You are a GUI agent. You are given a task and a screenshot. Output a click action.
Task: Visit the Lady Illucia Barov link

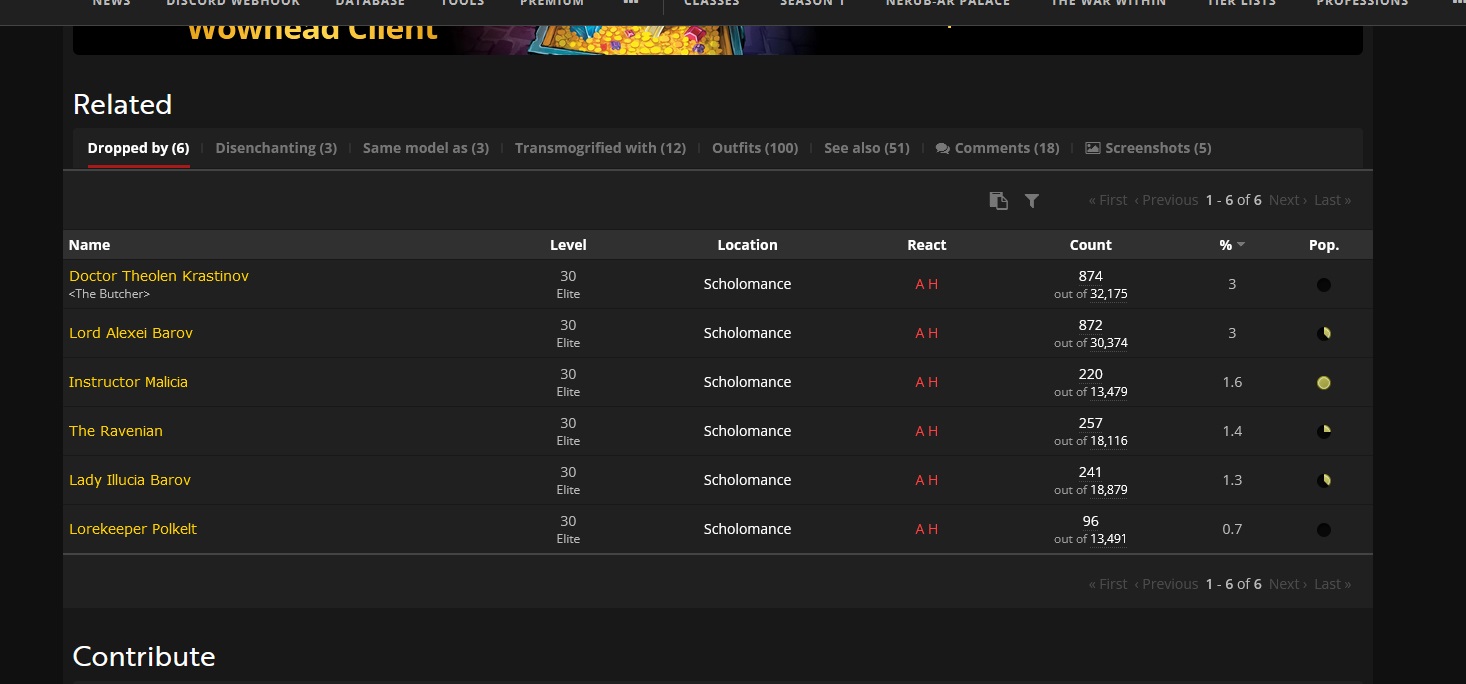(130, 480)
